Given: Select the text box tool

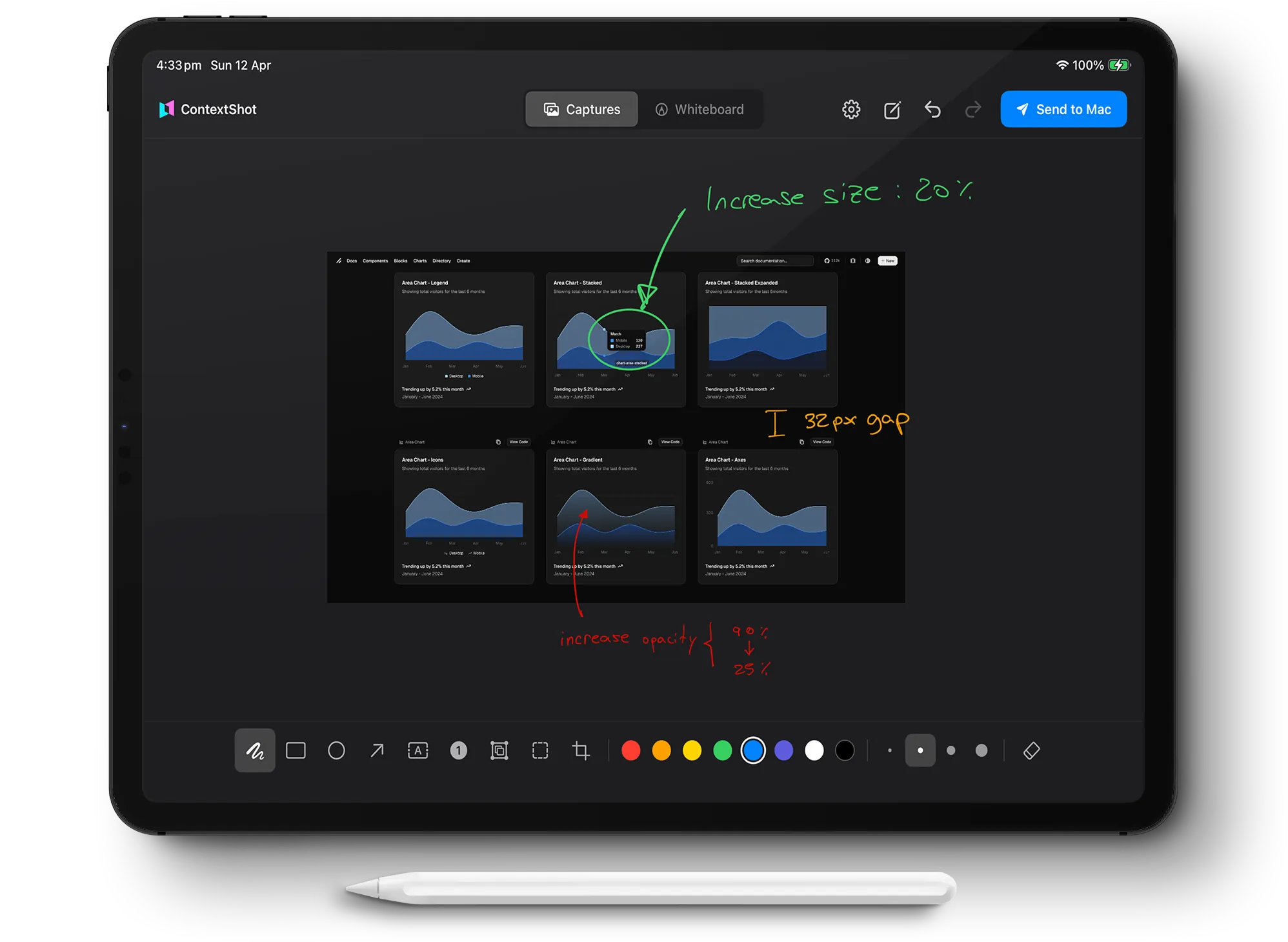Looking at the screenshot, I should 418,750.
